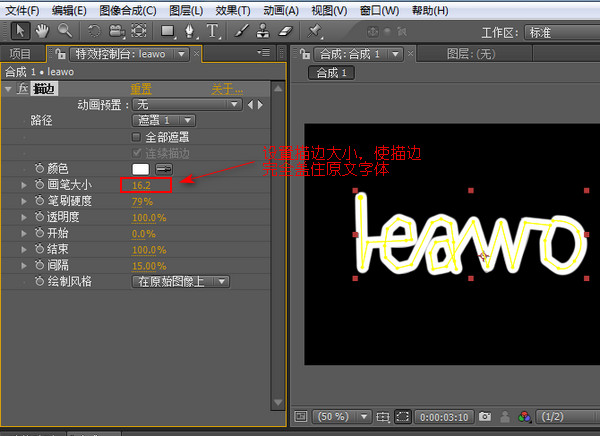Select the Pan Behind tool
600x436 pixels.
pyautogui.click(x=139, y=31)
